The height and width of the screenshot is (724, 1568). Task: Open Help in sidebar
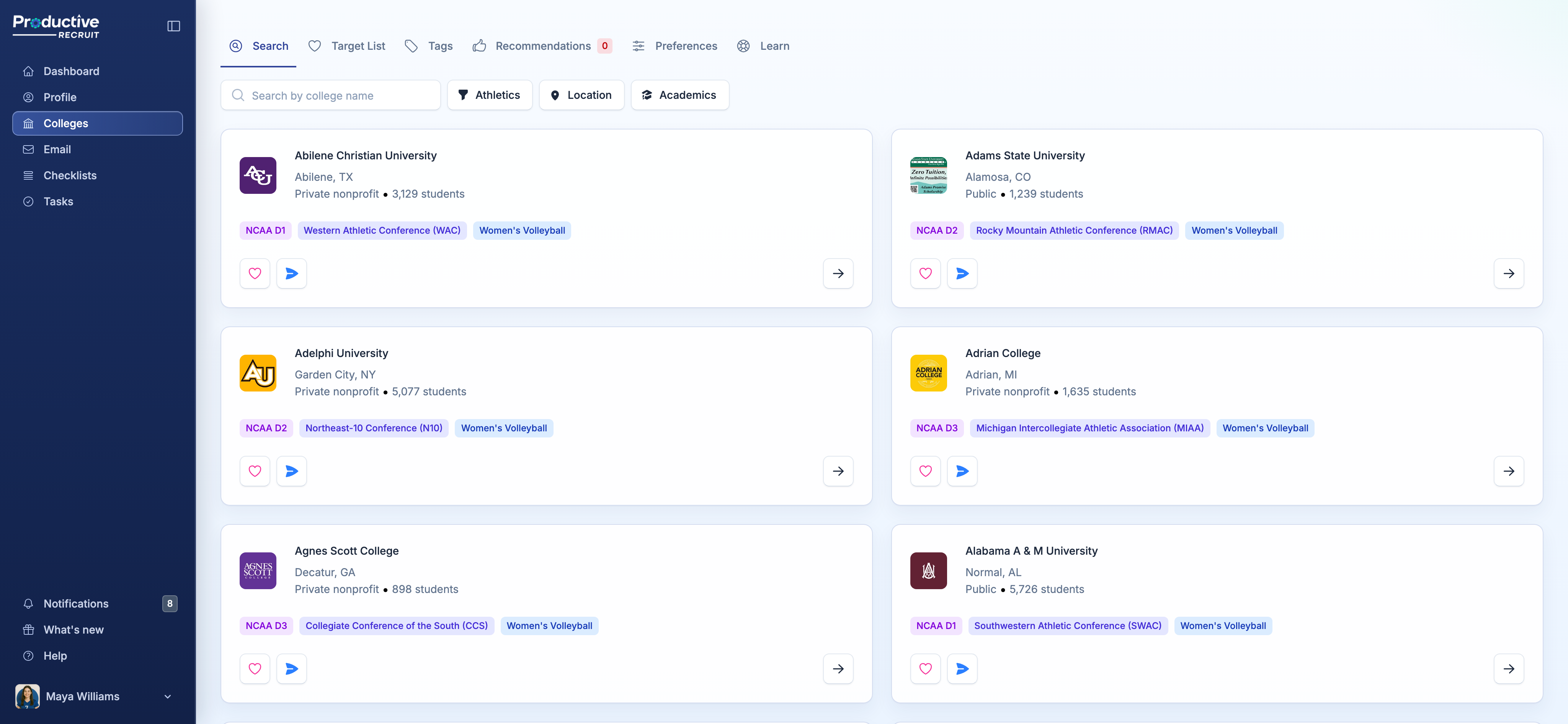pyautogui.click(x=97, y=656)
